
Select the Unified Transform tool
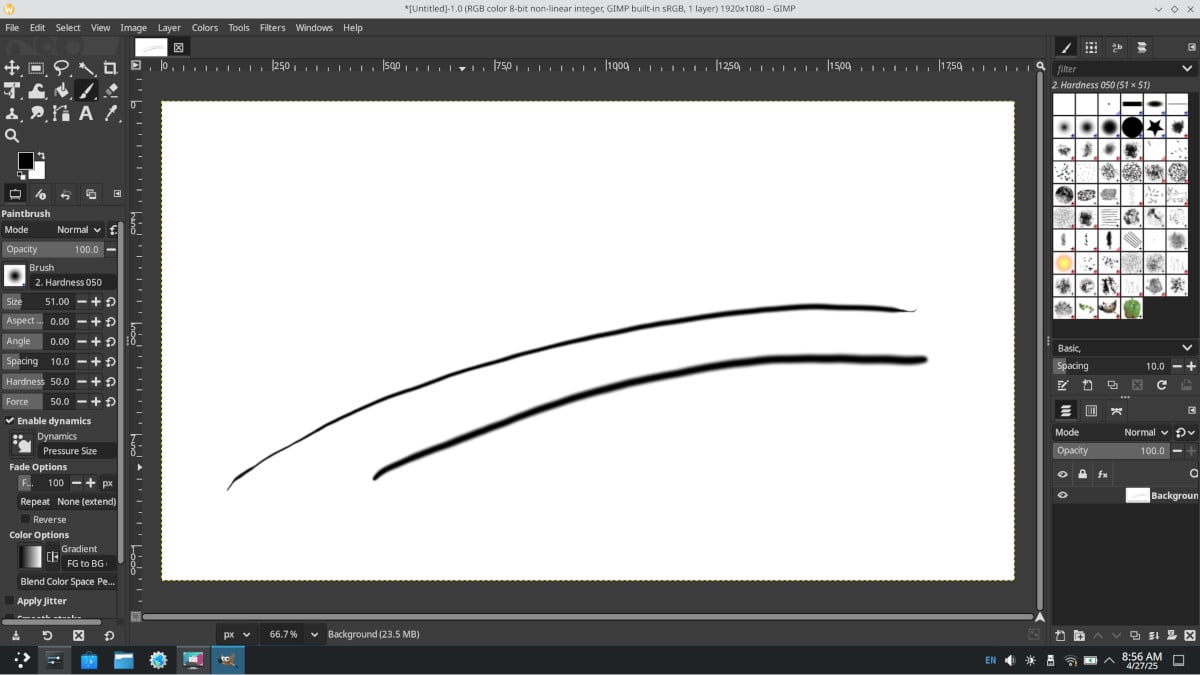coord(12,91)
